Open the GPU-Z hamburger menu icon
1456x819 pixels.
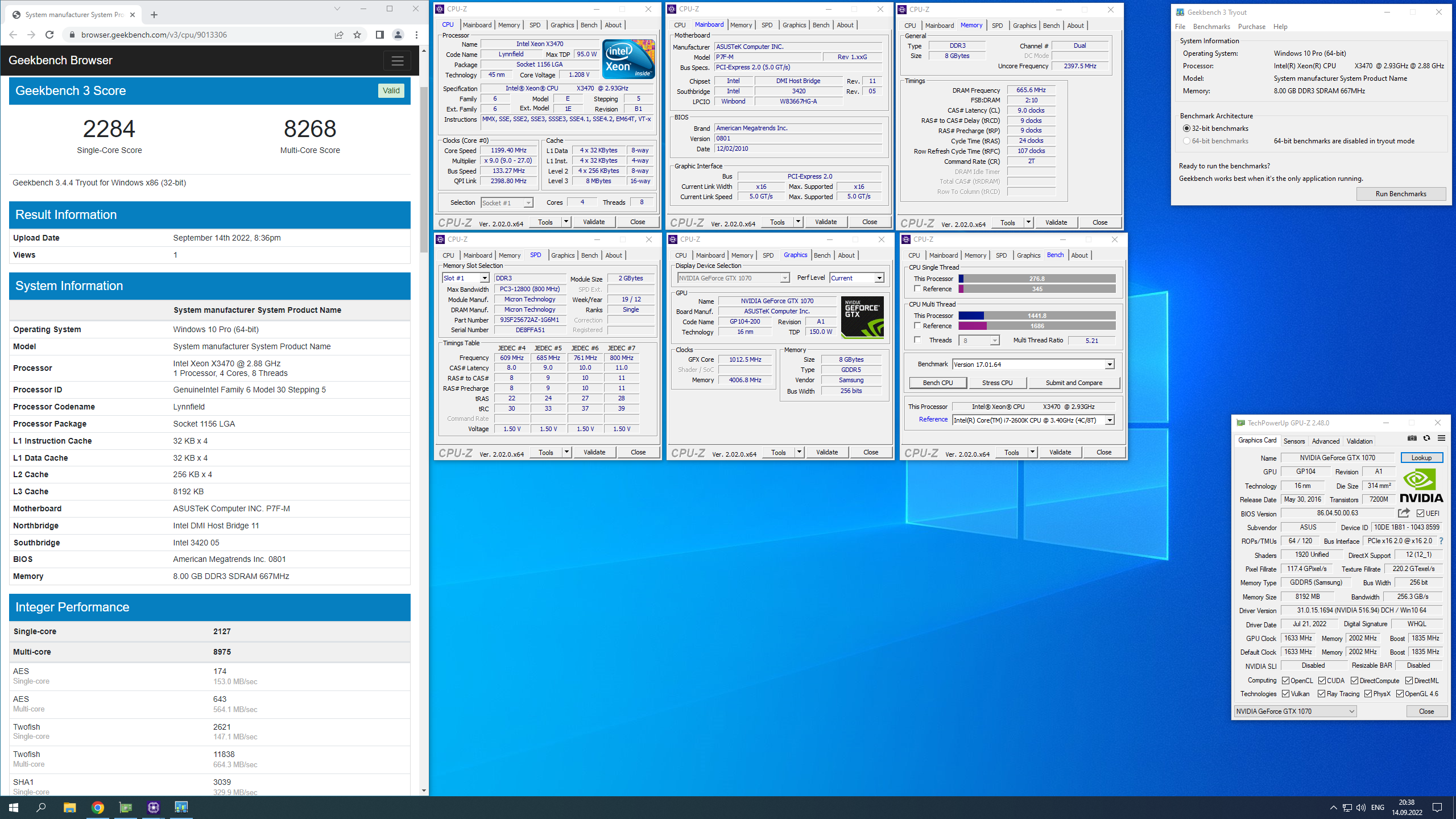pyautogui.click(x=1441, y=438)
